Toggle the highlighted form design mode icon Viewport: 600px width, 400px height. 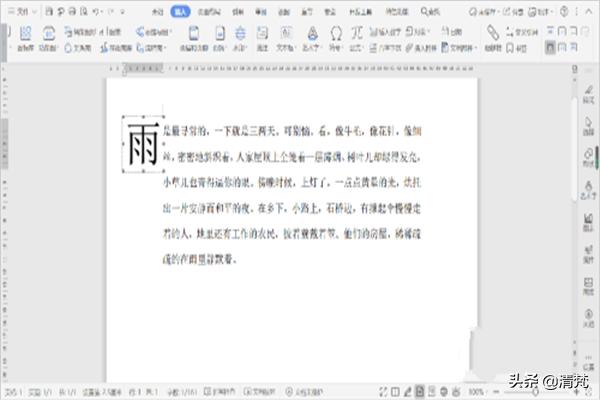(550, 48)
